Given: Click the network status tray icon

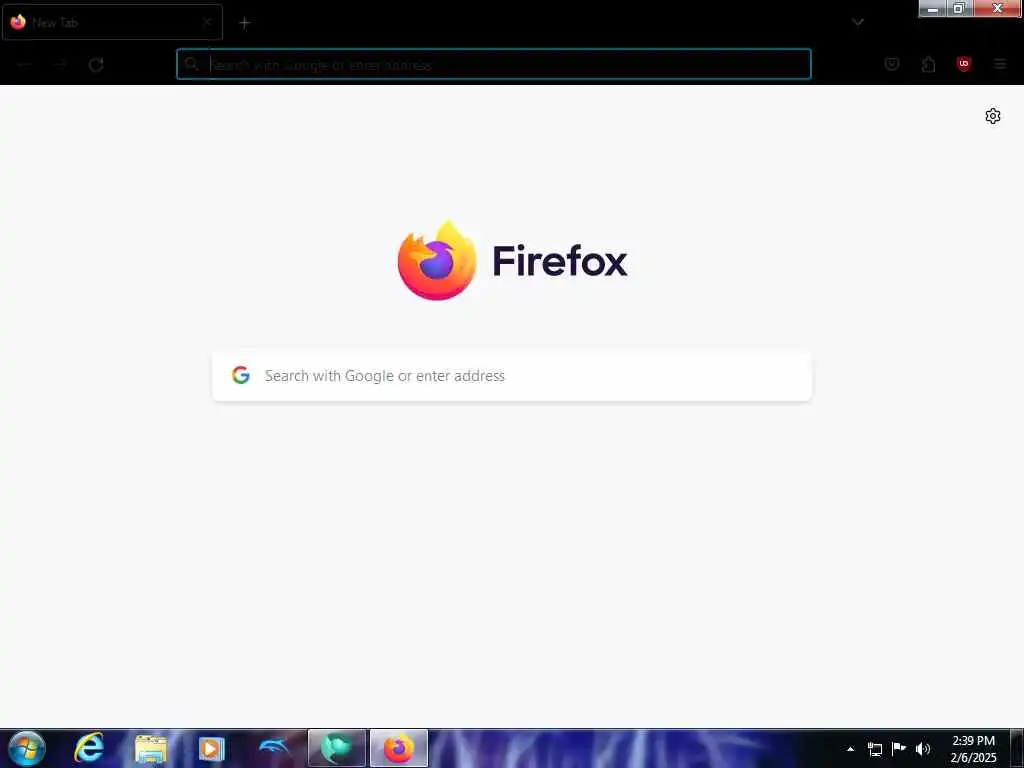Looking at the screenshot, I should tap(874, 749).
